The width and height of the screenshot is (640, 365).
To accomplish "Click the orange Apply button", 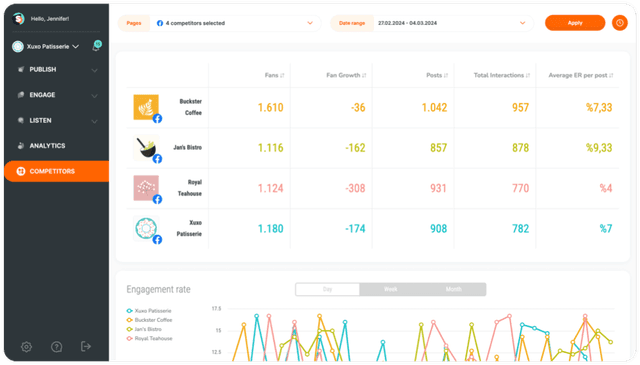I will point(575,23).
